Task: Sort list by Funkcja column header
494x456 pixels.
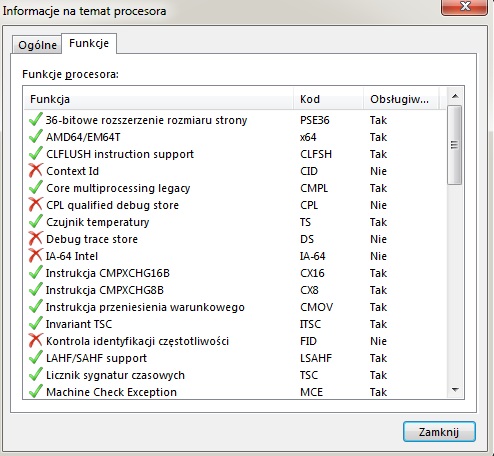Action: 159,99
